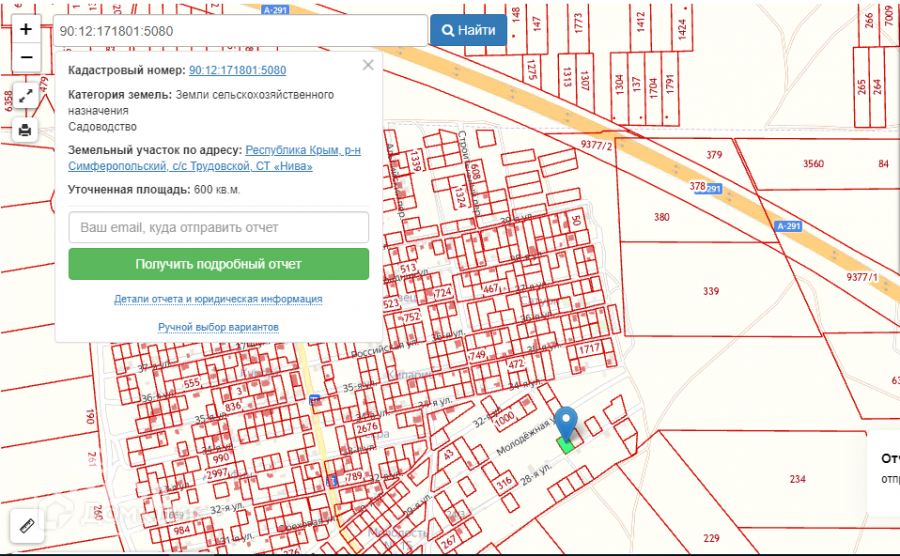900x556 pixels.
Task: Click parcel 380 on the map
Action: (x=661, y=217)
